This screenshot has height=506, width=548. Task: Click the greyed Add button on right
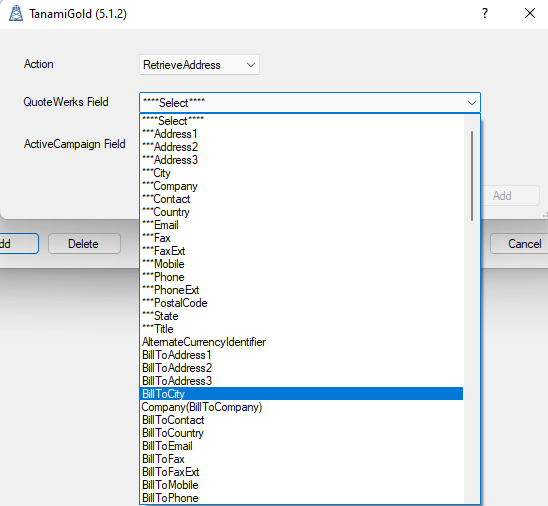(x=511, y=196)
